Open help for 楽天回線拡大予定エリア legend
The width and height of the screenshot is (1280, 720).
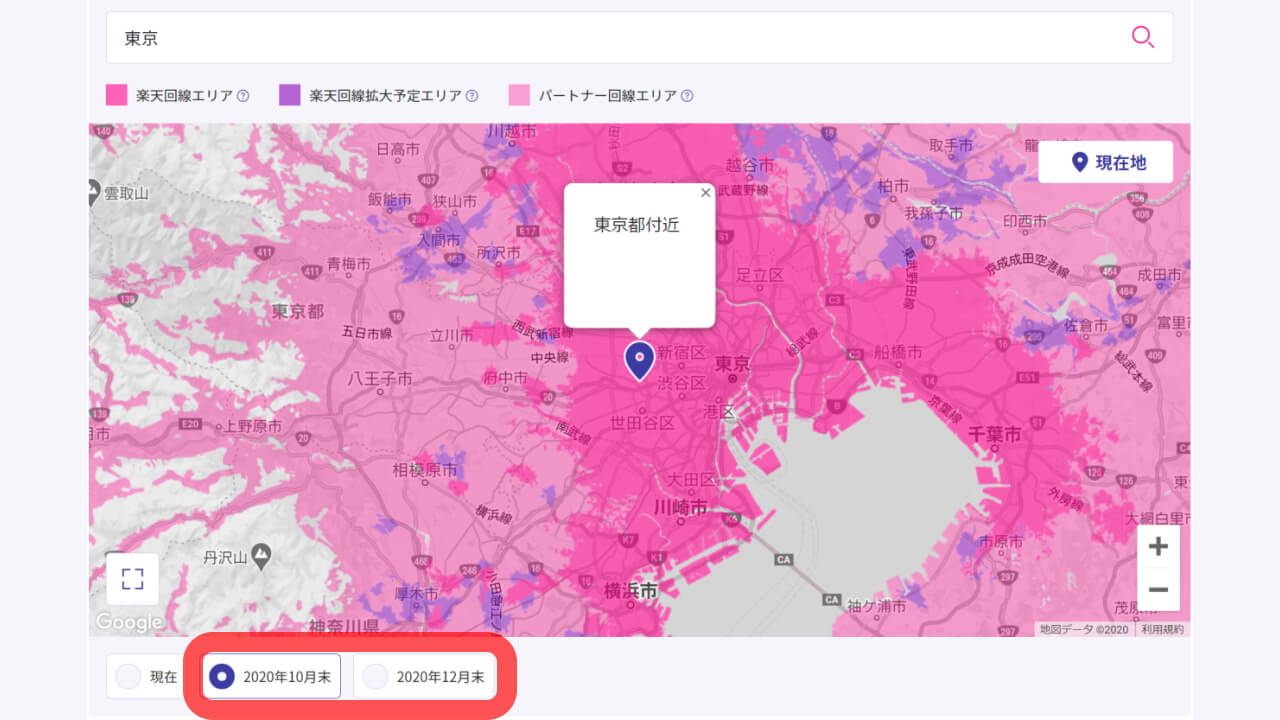pyautogui.click(x=472, y=96)
